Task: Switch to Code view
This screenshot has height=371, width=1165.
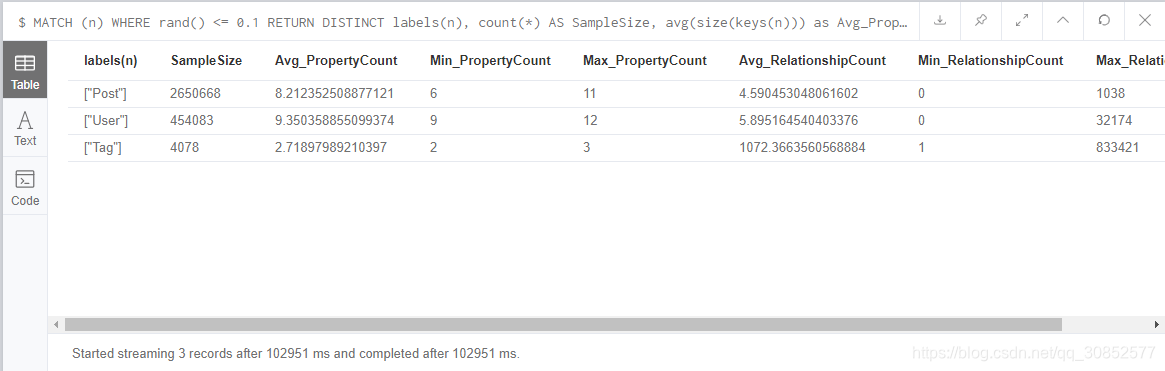Action: click(x=25, y=187)
